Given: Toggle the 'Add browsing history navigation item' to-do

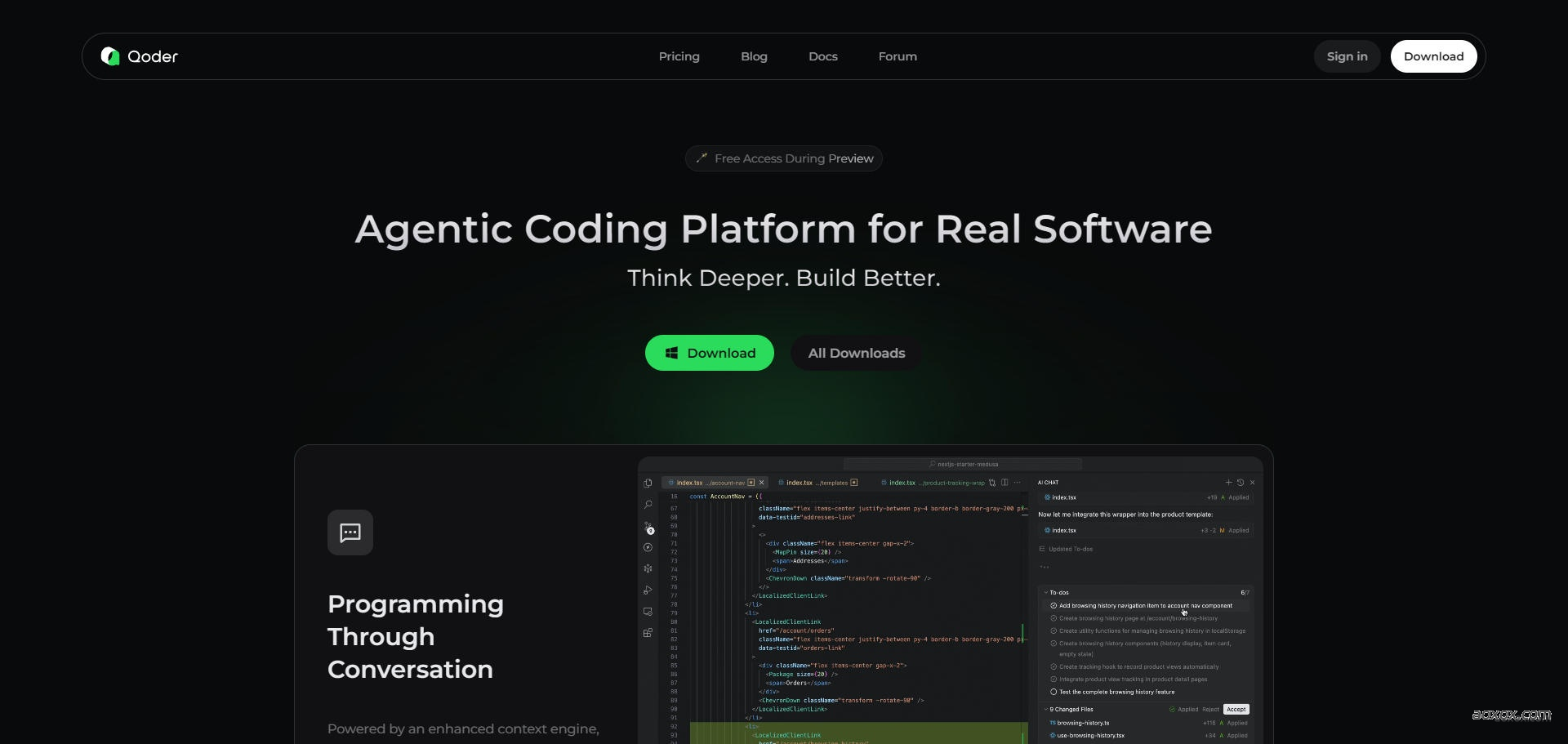Looking at the screenshot, I should coord(1053,605).
